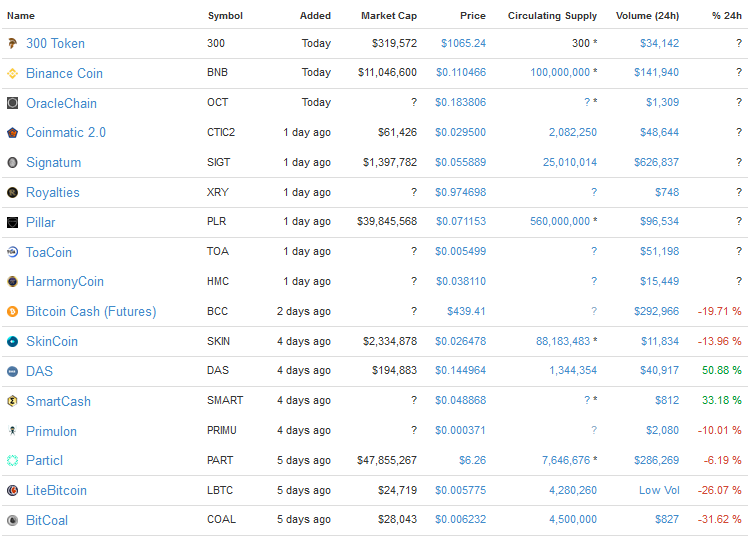This screenshot has height=537, width=752.
Task: Sort table by Circulating Supply header
Action: pyautogui.click(x=552, y=16)
